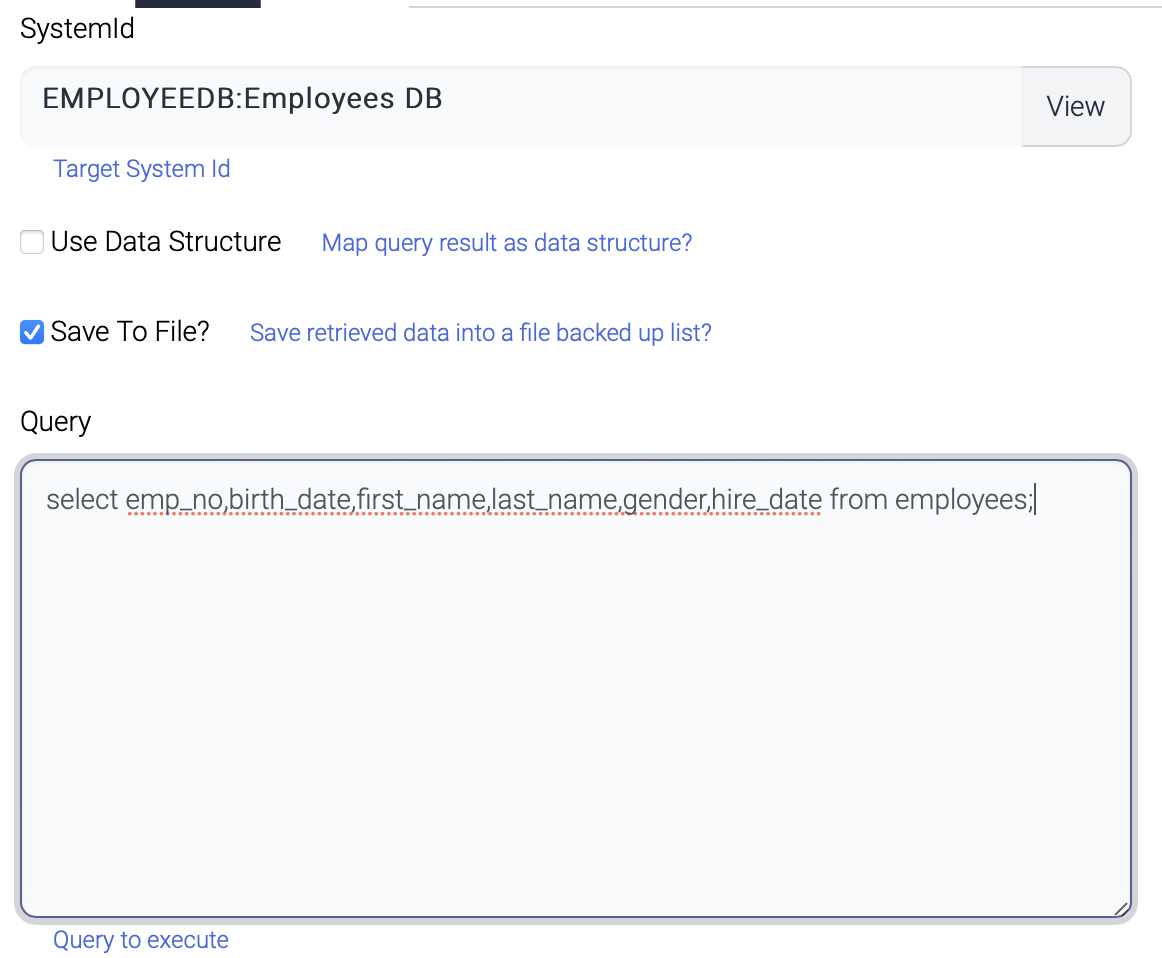
Task: Focus the EMPLOYEEDB:Employees DB system field
Action: [x=520, y=106]
